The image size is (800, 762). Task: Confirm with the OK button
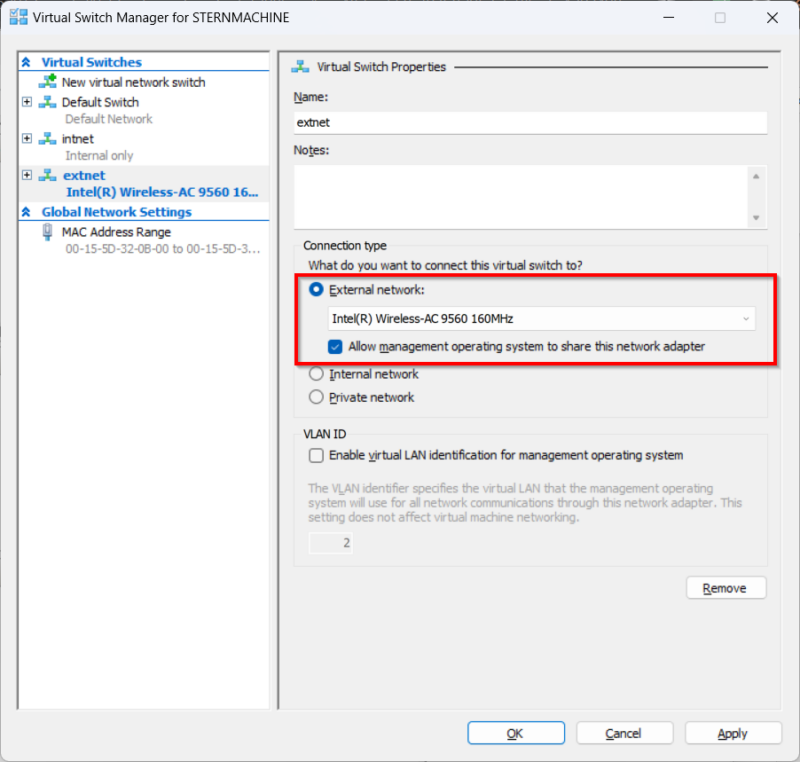tap(516, 733)
